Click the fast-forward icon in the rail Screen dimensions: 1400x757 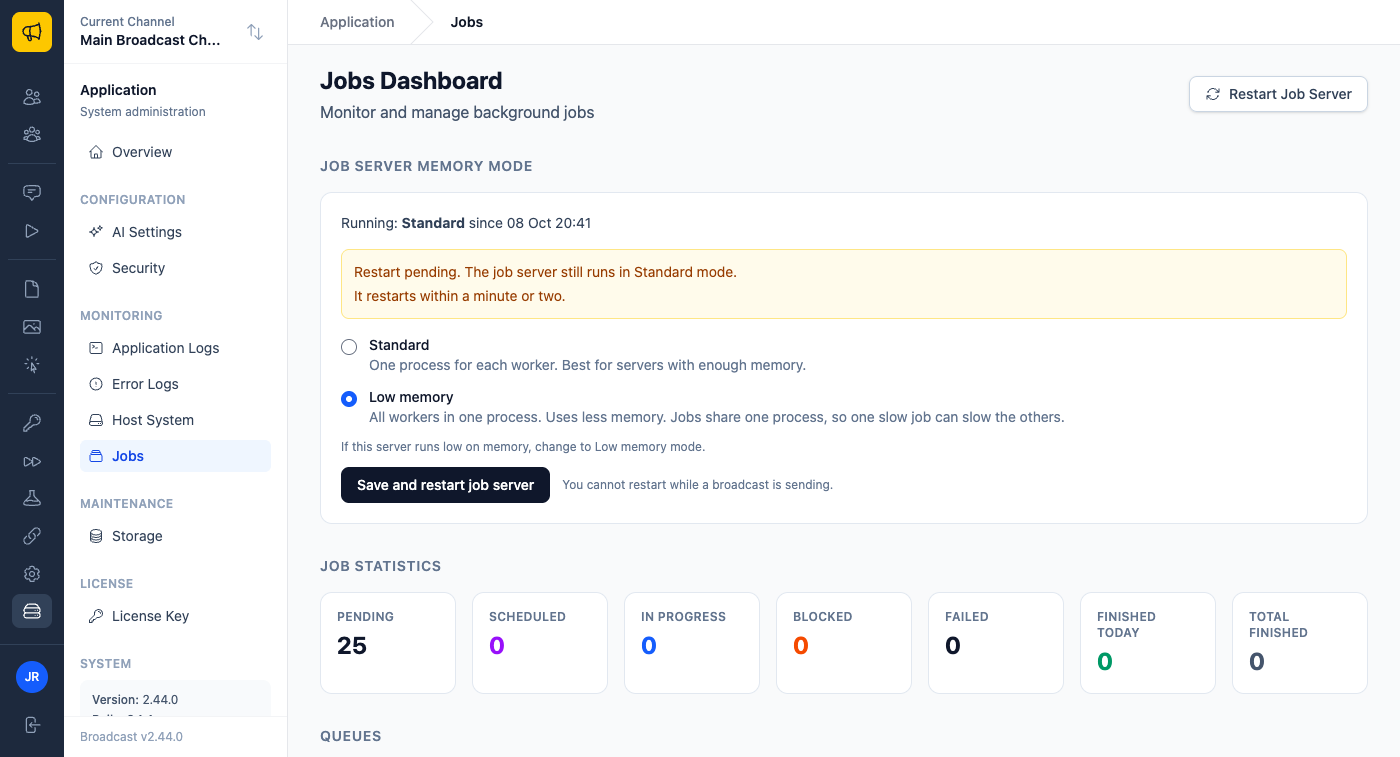[x=32, y=461]
